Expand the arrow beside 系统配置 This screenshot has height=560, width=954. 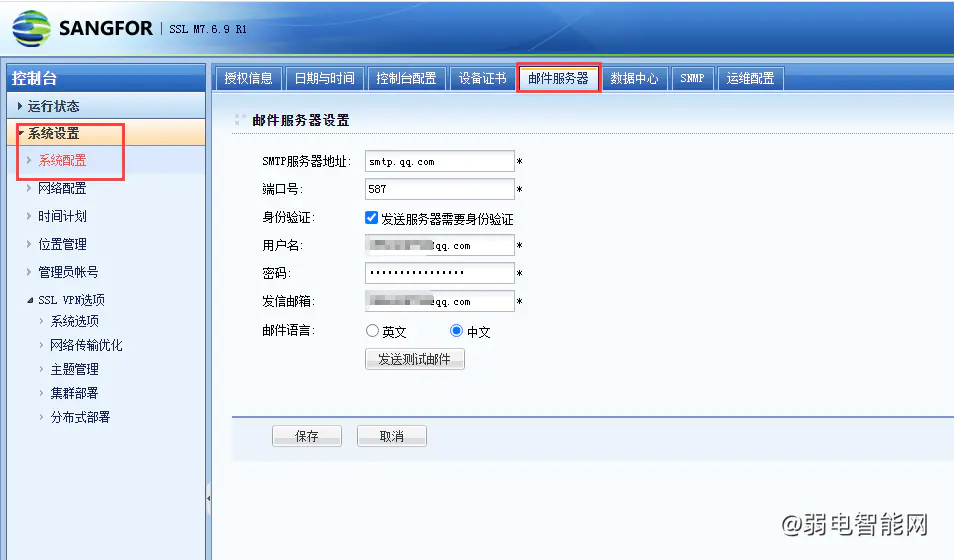[29, 160]
